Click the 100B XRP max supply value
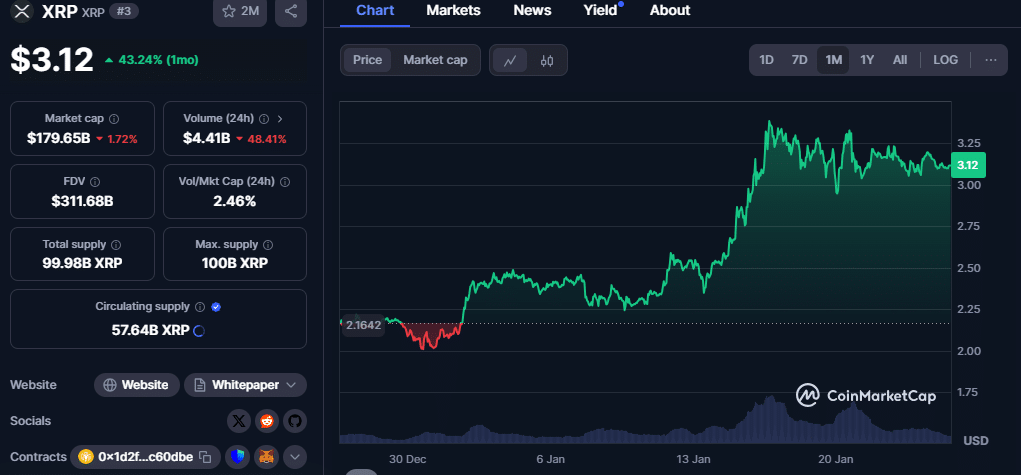 (x=234, y=263)
